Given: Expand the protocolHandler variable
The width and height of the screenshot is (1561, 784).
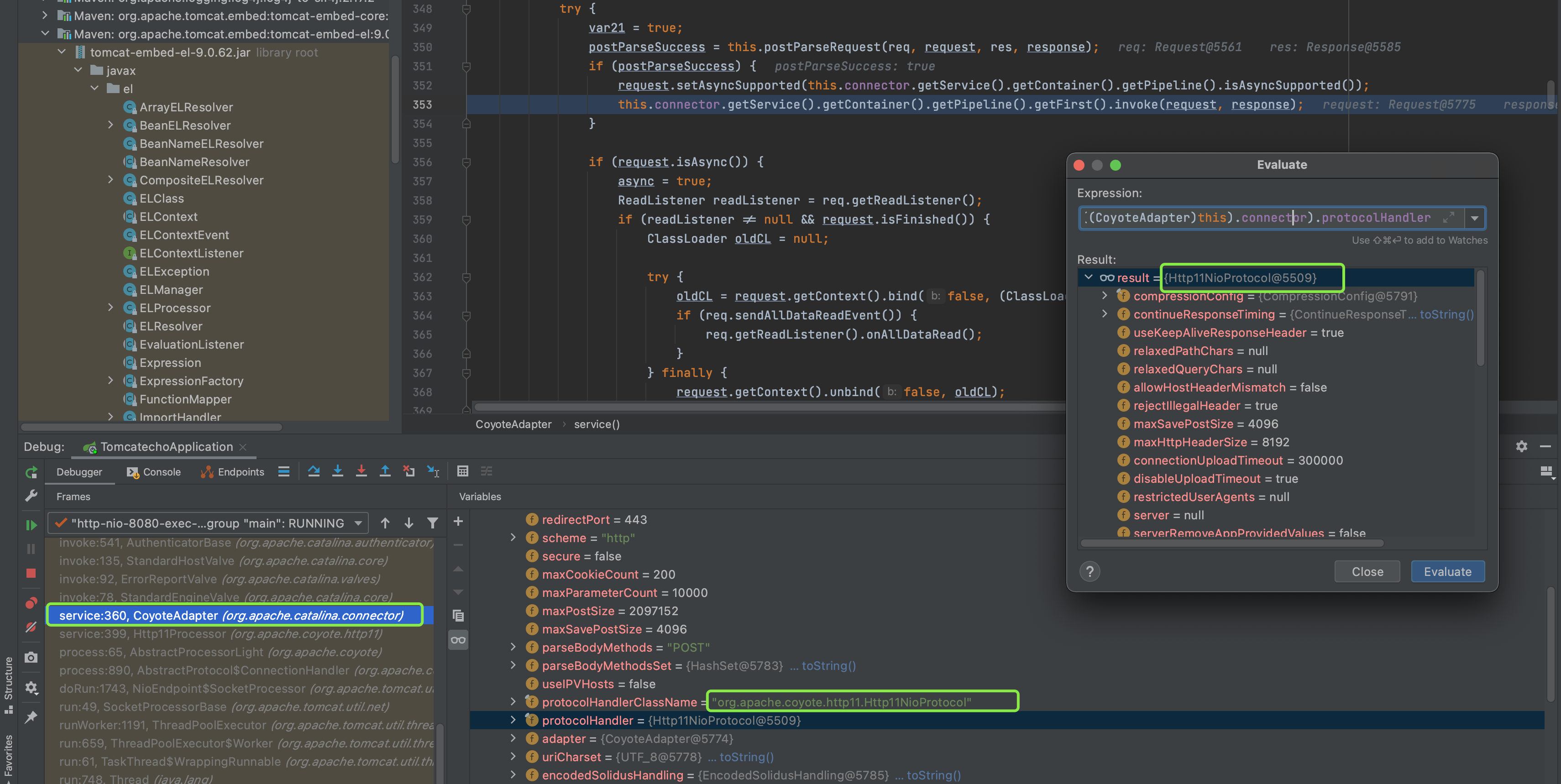Looking at the screenshot, I should [x=513, y=720].
